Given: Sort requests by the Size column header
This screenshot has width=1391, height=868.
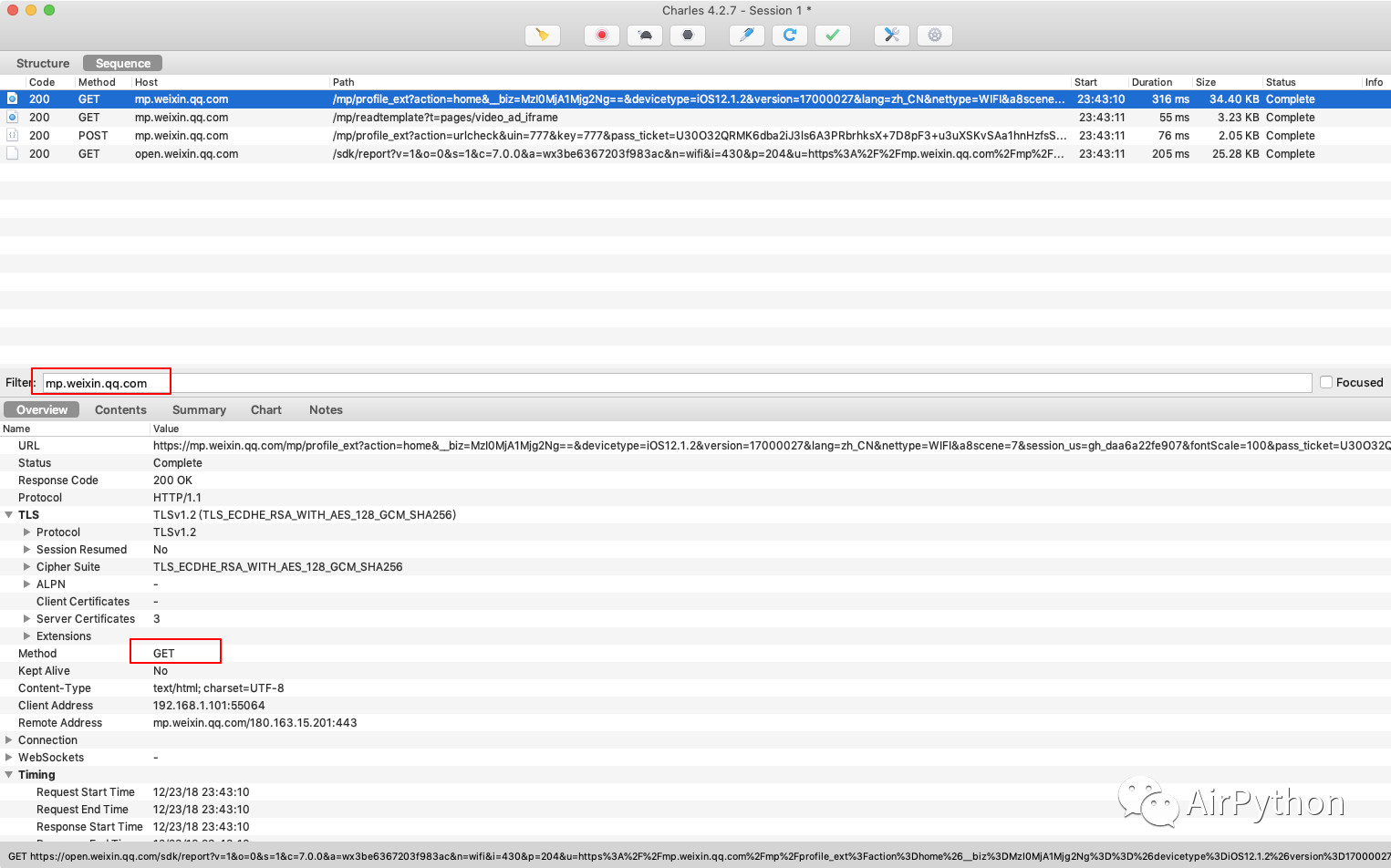Looking at the screenshot, I should coord(1206,82).
